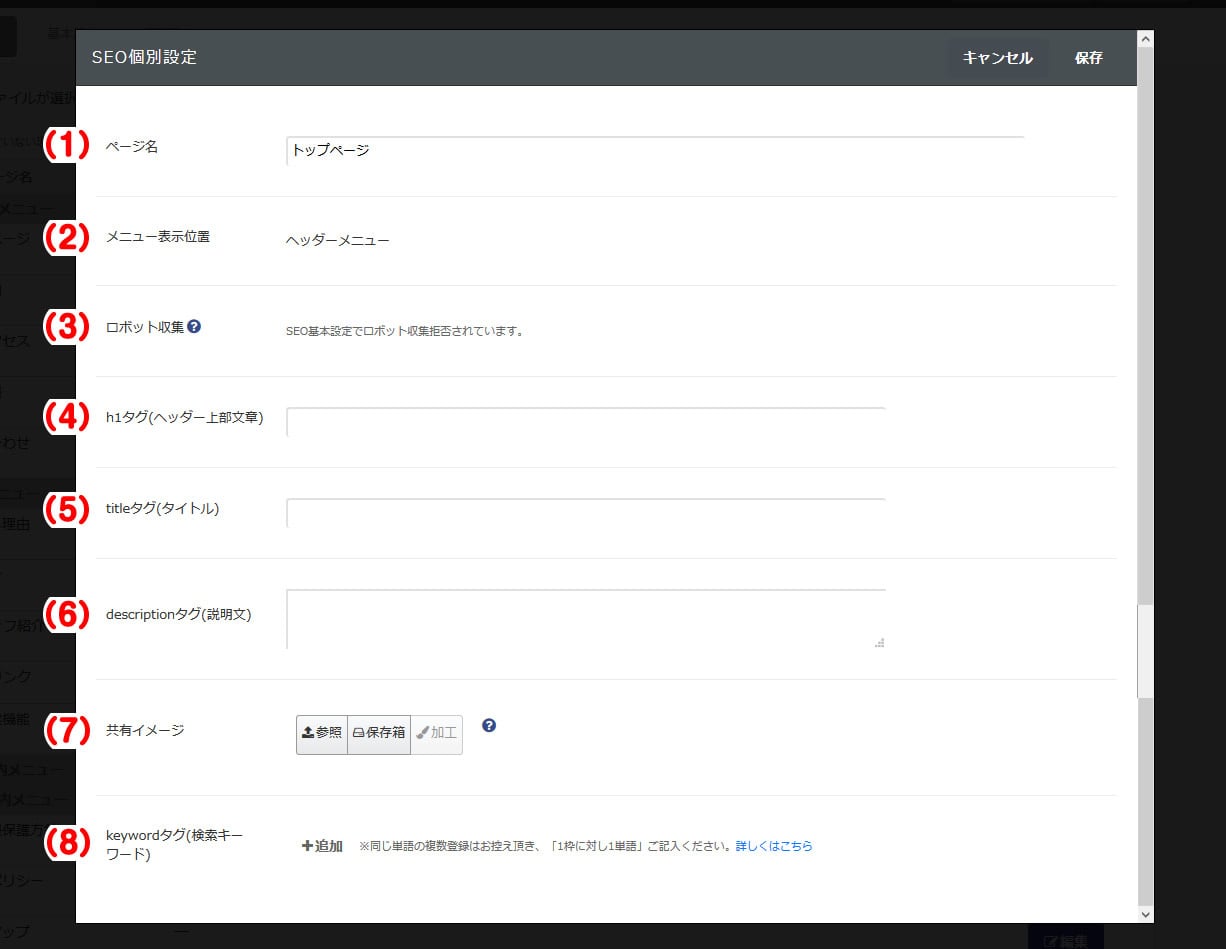Add a keyword with +追加
Screen dimensions: 1226x949
(322, 846)
